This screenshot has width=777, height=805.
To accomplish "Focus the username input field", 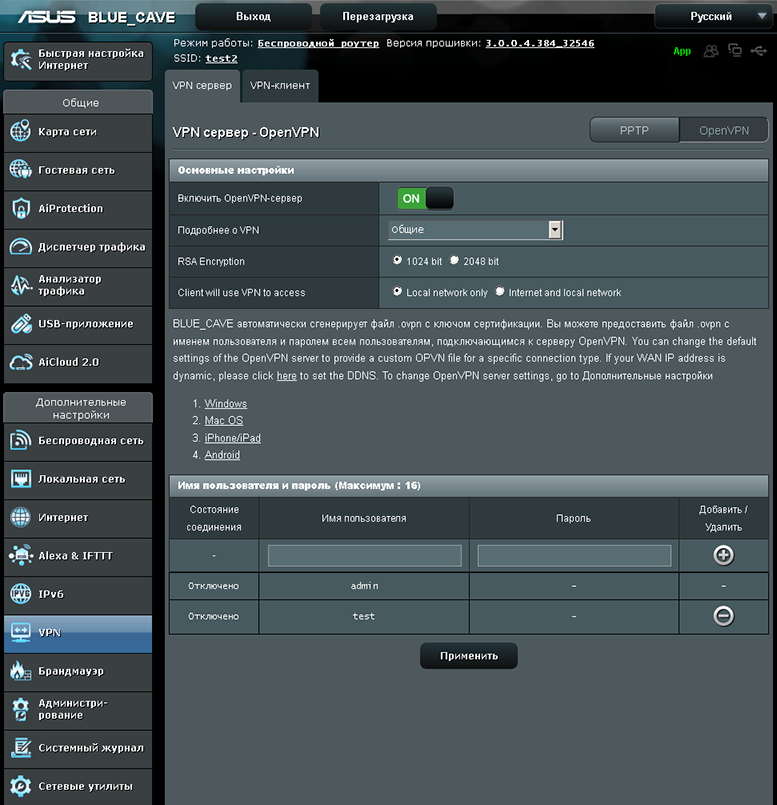I will (x=365, y=555).
